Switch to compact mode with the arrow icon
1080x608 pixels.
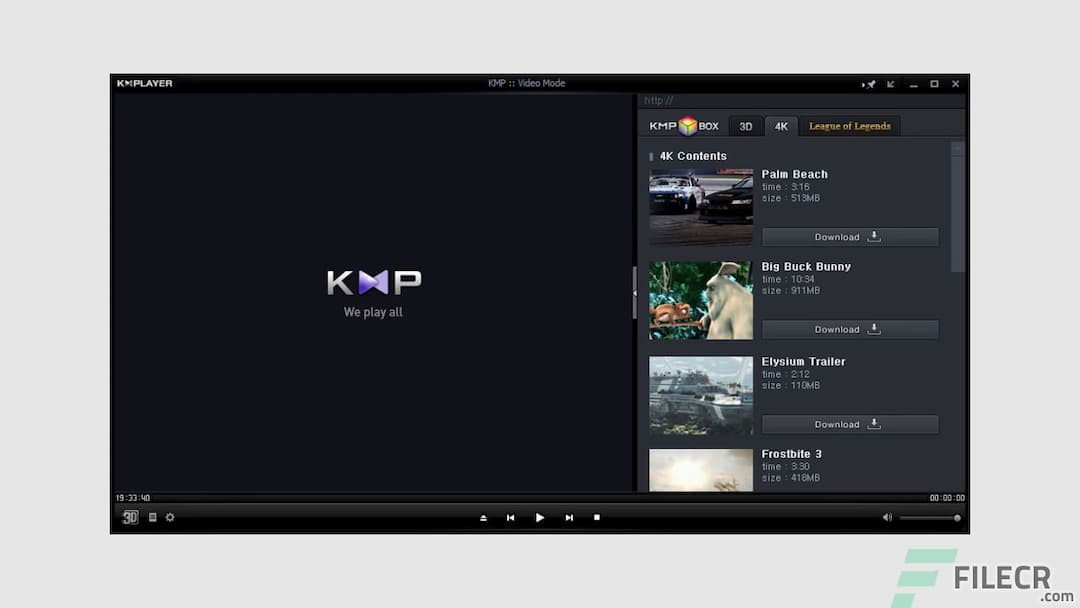[x=890, y=84]
